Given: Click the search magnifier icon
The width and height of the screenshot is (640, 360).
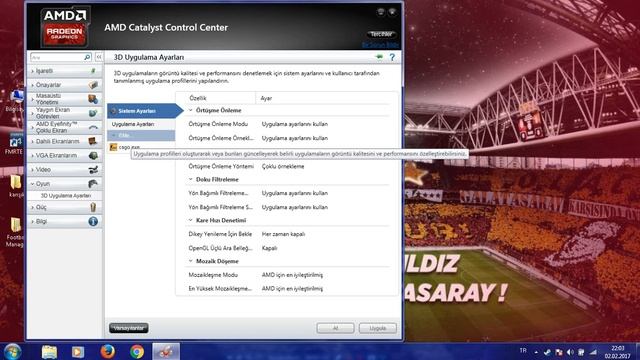Looking at the screenshot, I should pos(87,58).
